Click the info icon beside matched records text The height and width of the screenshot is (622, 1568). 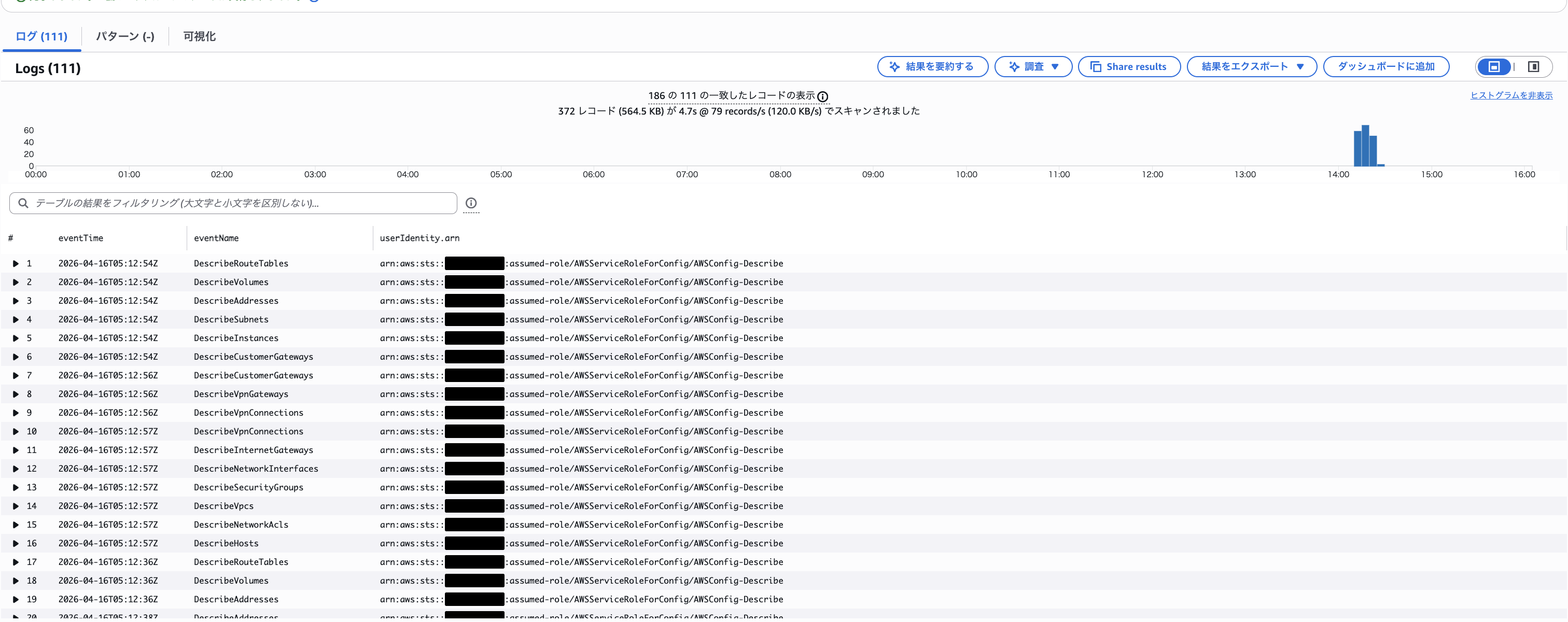[x=822, y=97]
